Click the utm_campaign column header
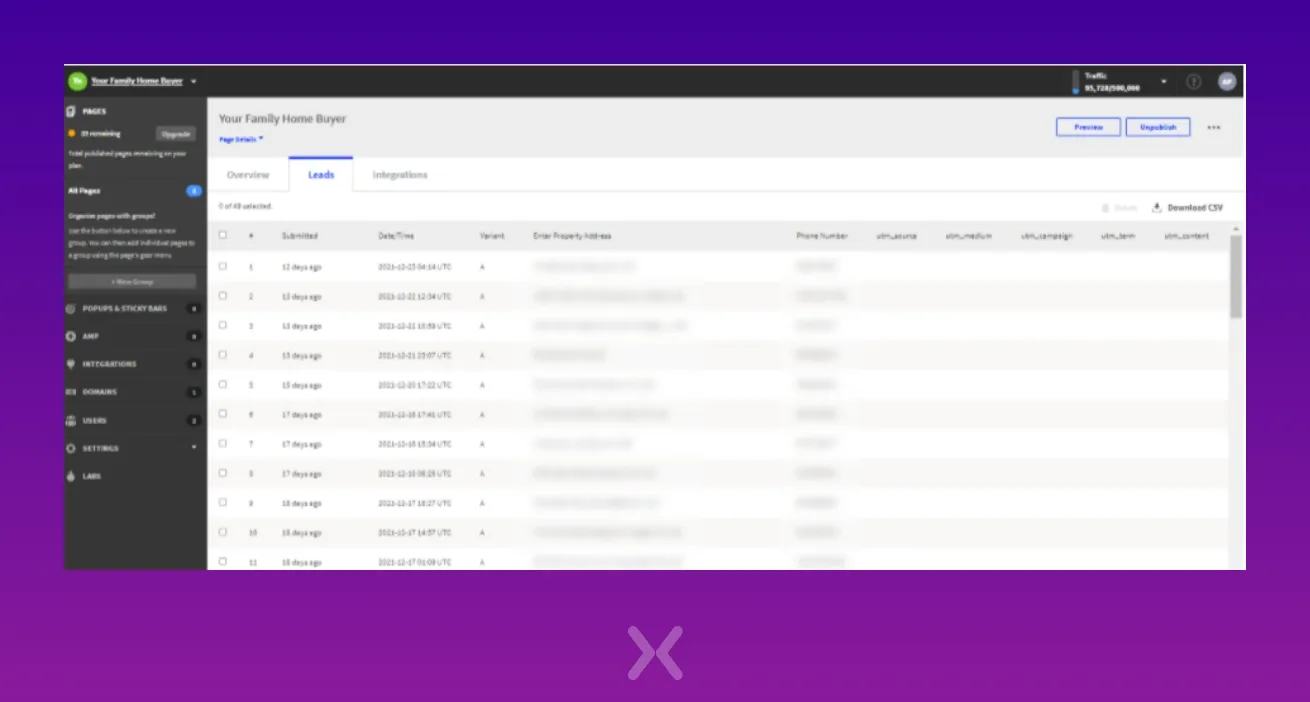 coord(1047,236)
